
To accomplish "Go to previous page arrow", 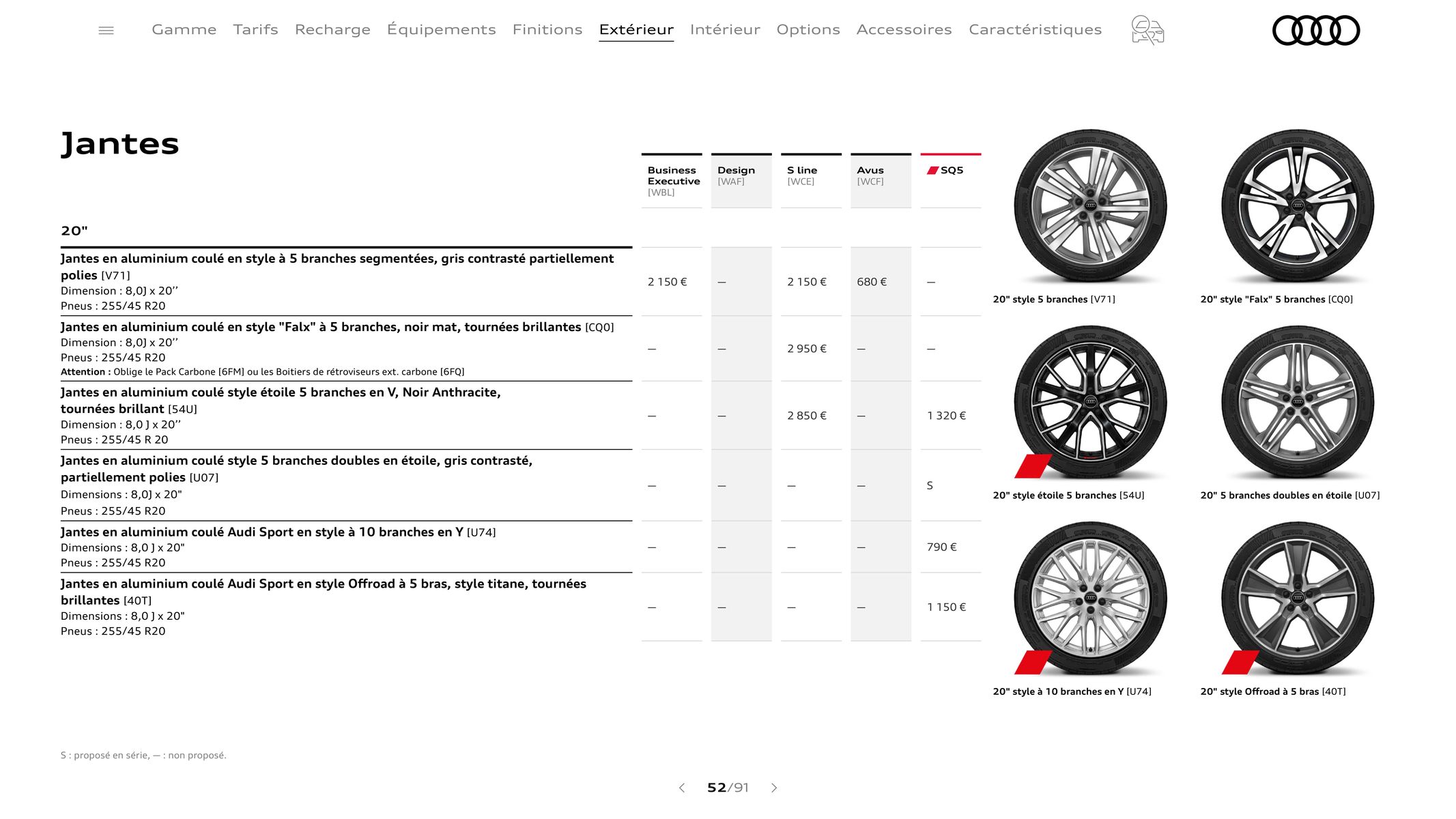I will tap(681, 788).
